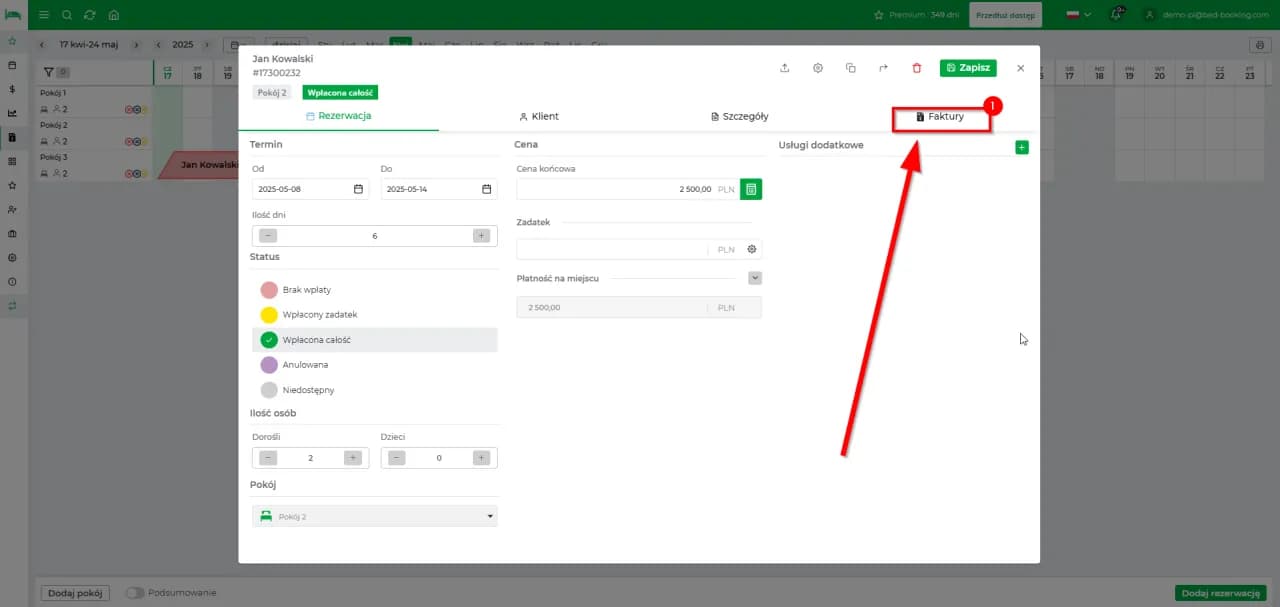Screen dimensions: 1280x607
Task: Click the trash delete reservation icon
Action: pos(917,68)
